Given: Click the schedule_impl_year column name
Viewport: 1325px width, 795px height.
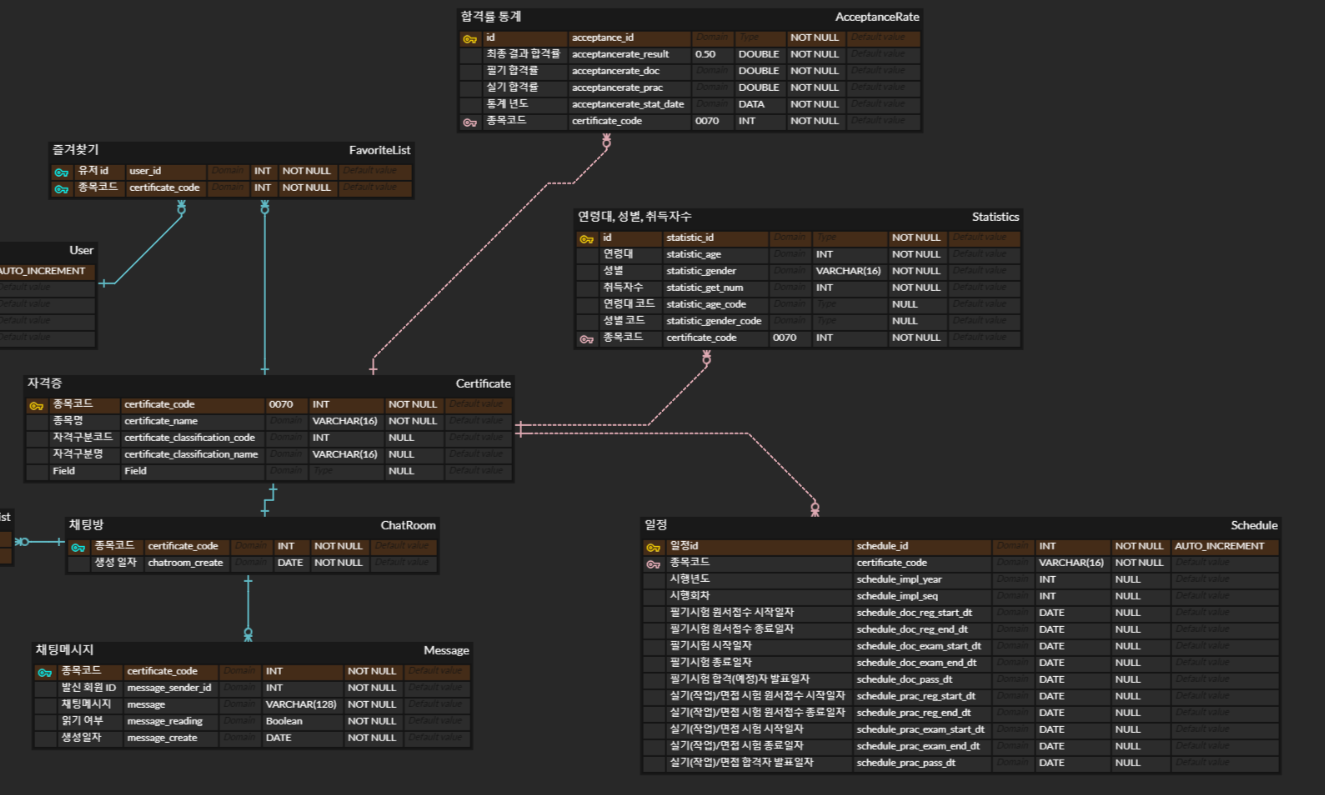Looking at the screenshot, I should 899,580.
